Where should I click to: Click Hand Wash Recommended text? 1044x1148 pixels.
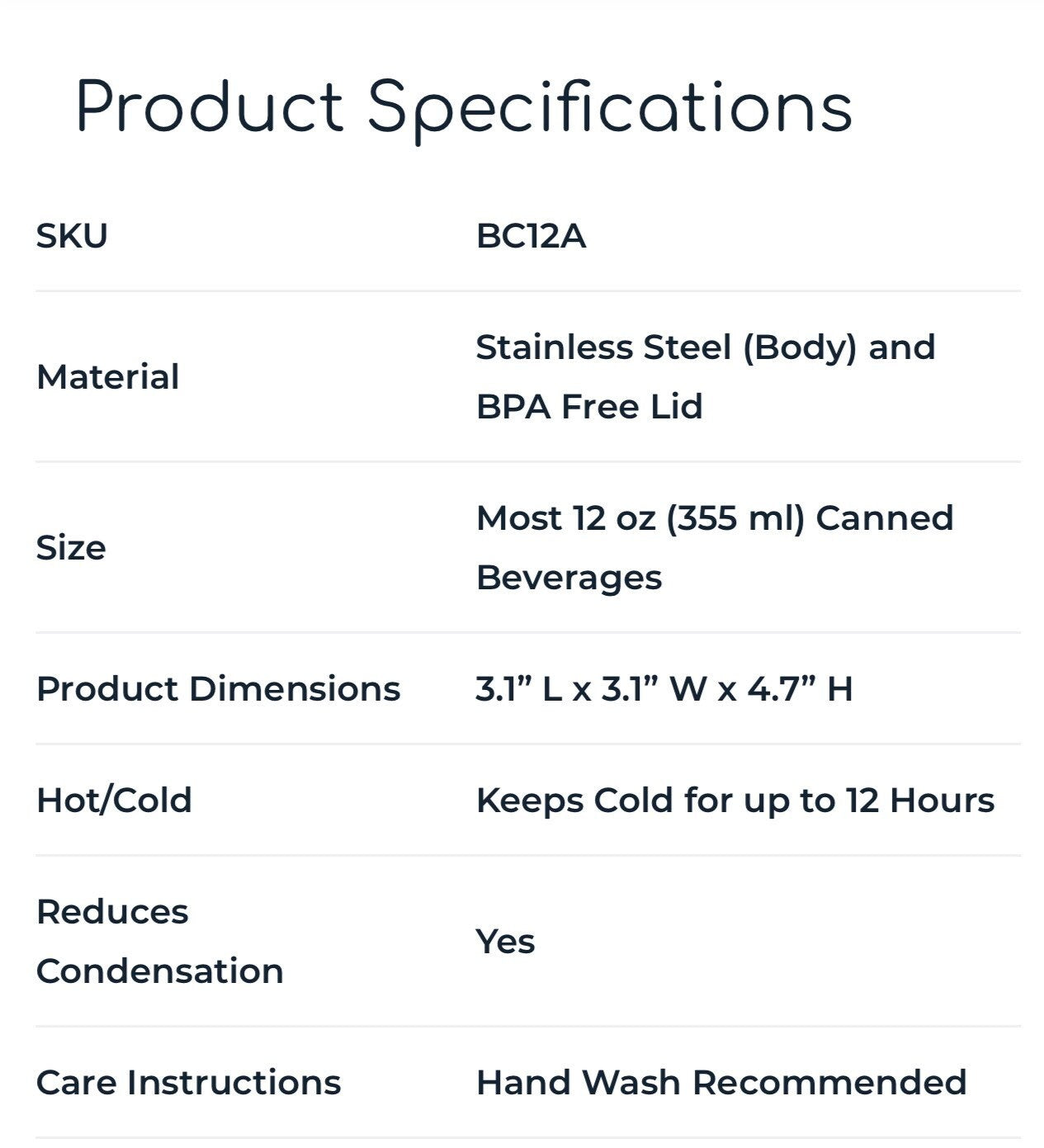pyautogui.click(x=720, y=1083)
